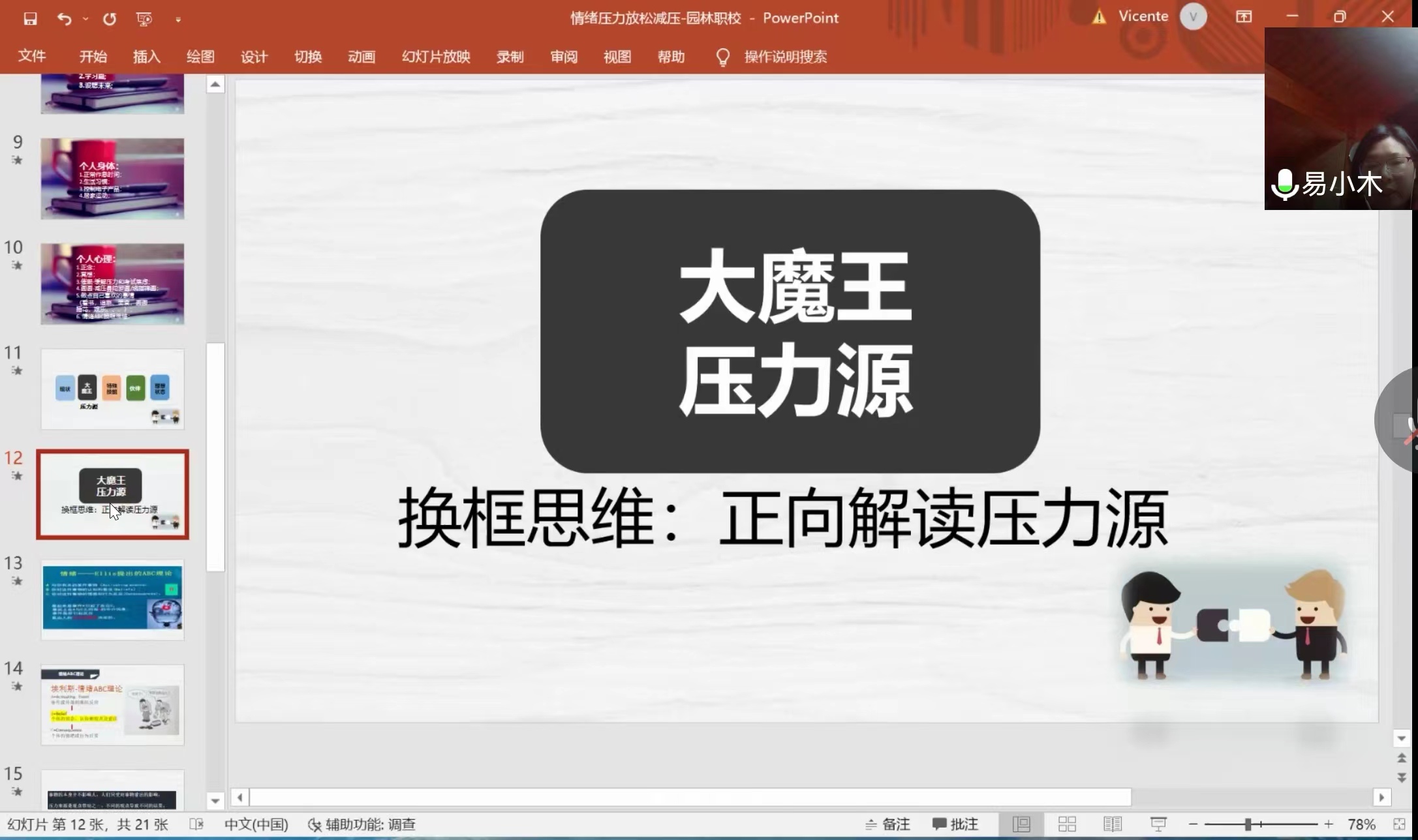Start slideshow from beginning via toolbar icon
The height and width of the screenshot is (840, 1418).
point(144,19)
